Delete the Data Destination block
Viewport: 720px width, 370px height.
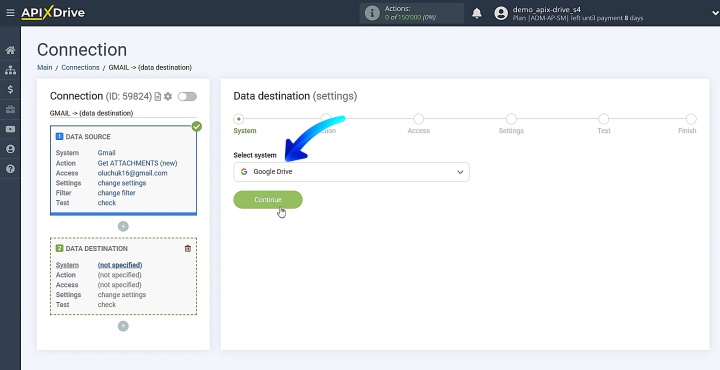click(x=188, y=248)
